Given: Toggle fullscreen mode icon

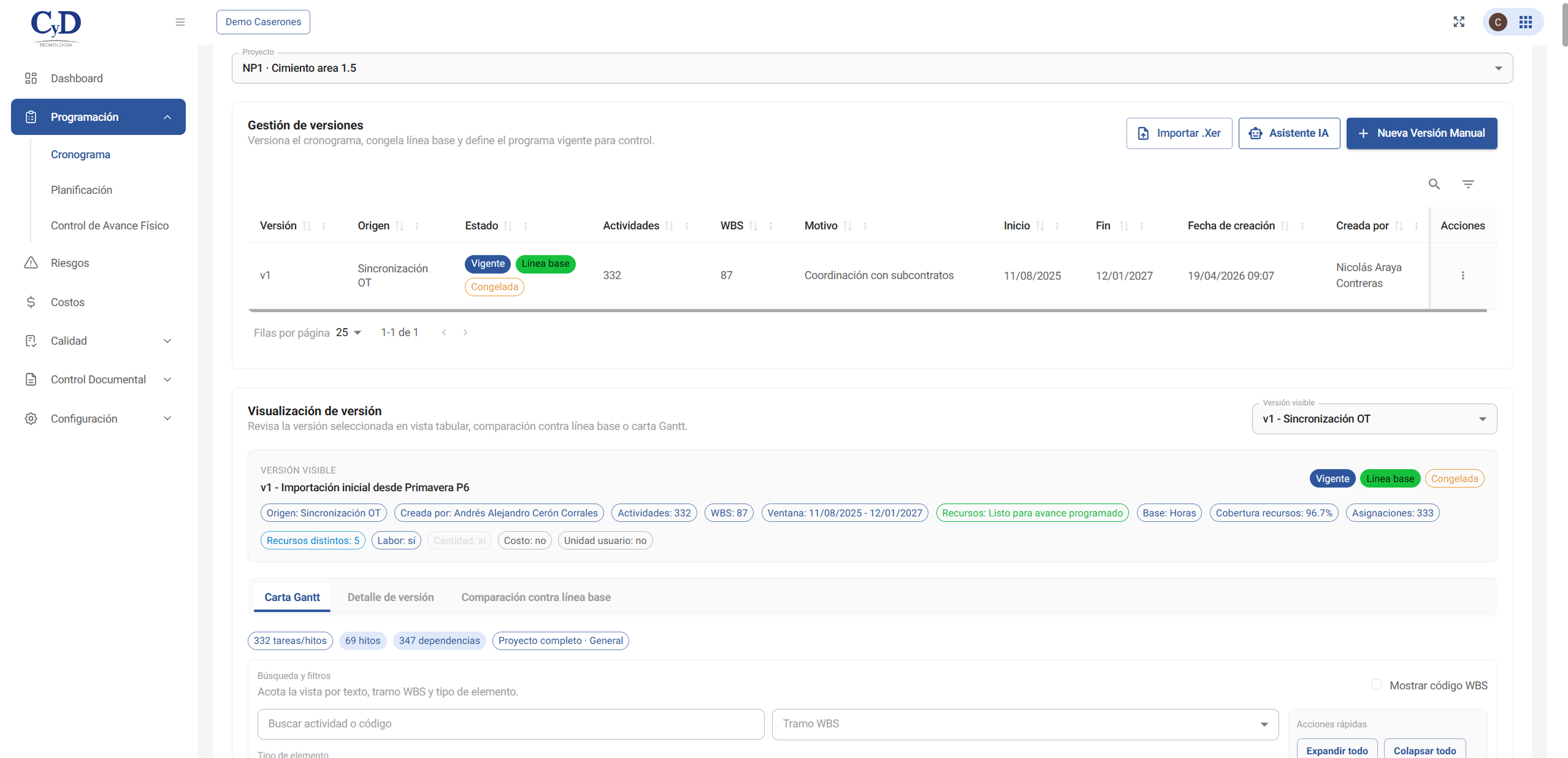Looking at the screenshot, I should coord(1459,22).
